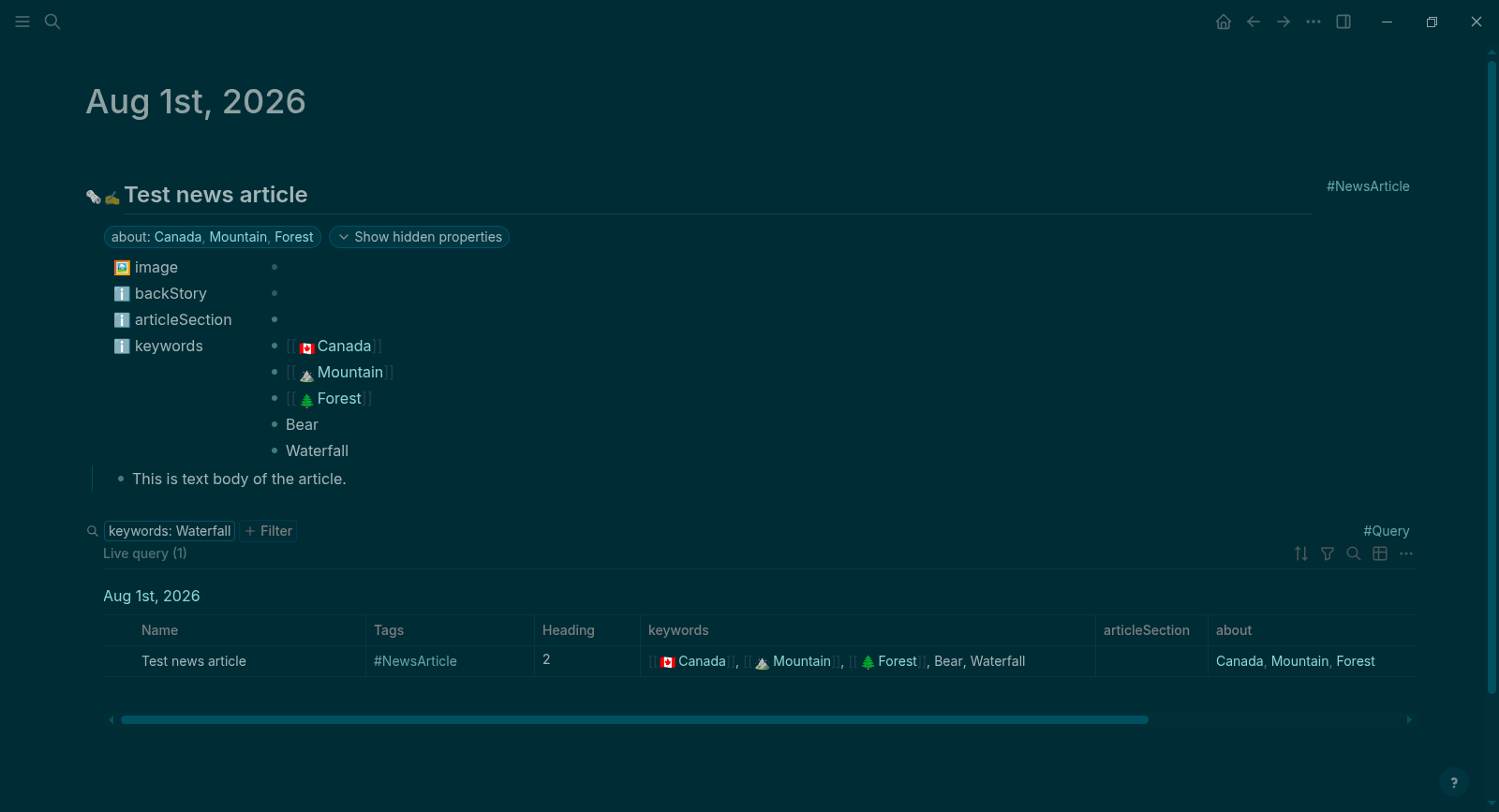This screenshot has width=1499, height=812.
Task: Click the backStory property icon
Action: click(x=122, y=294)
